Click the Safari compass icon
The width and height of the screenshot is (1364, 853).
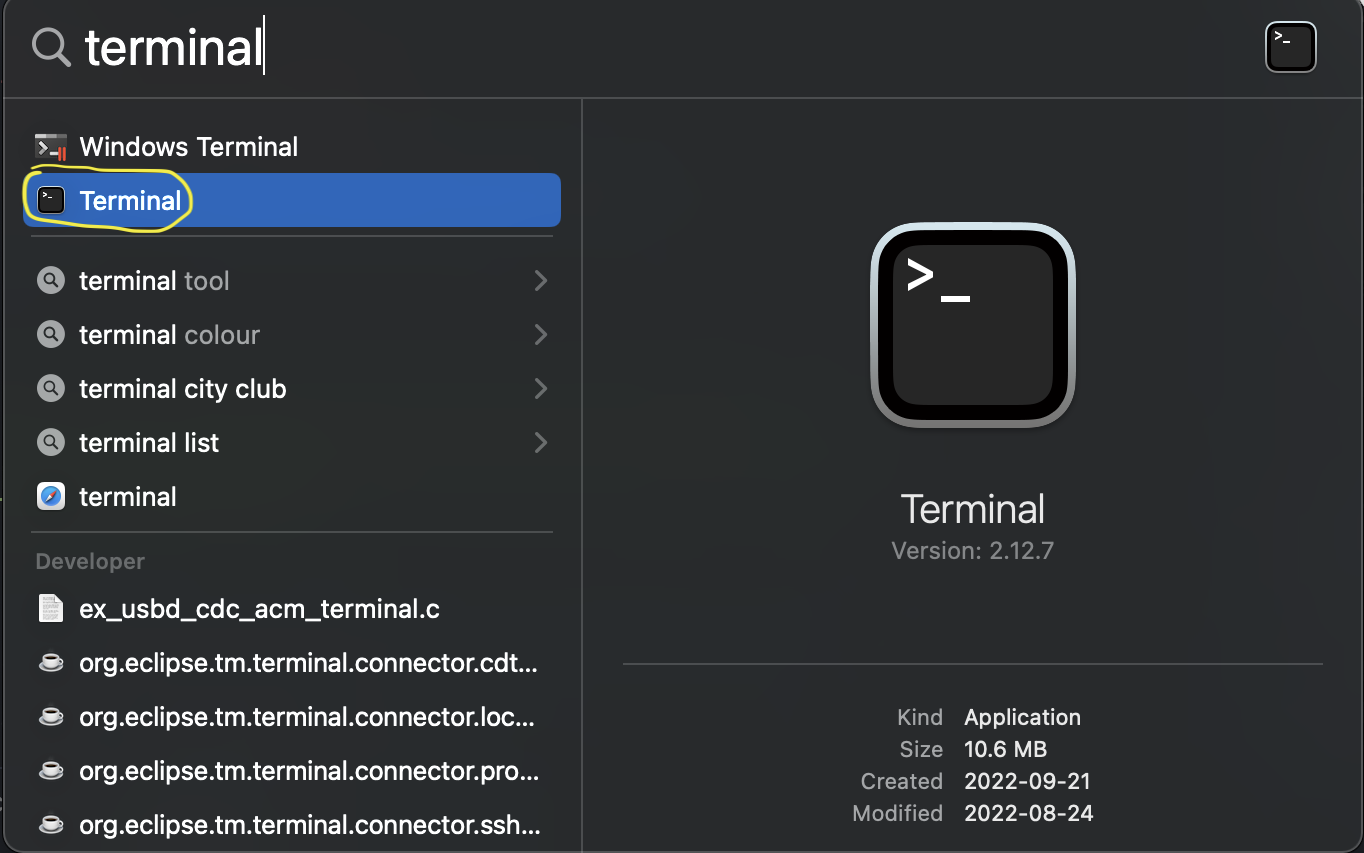(x=51, y=497)
